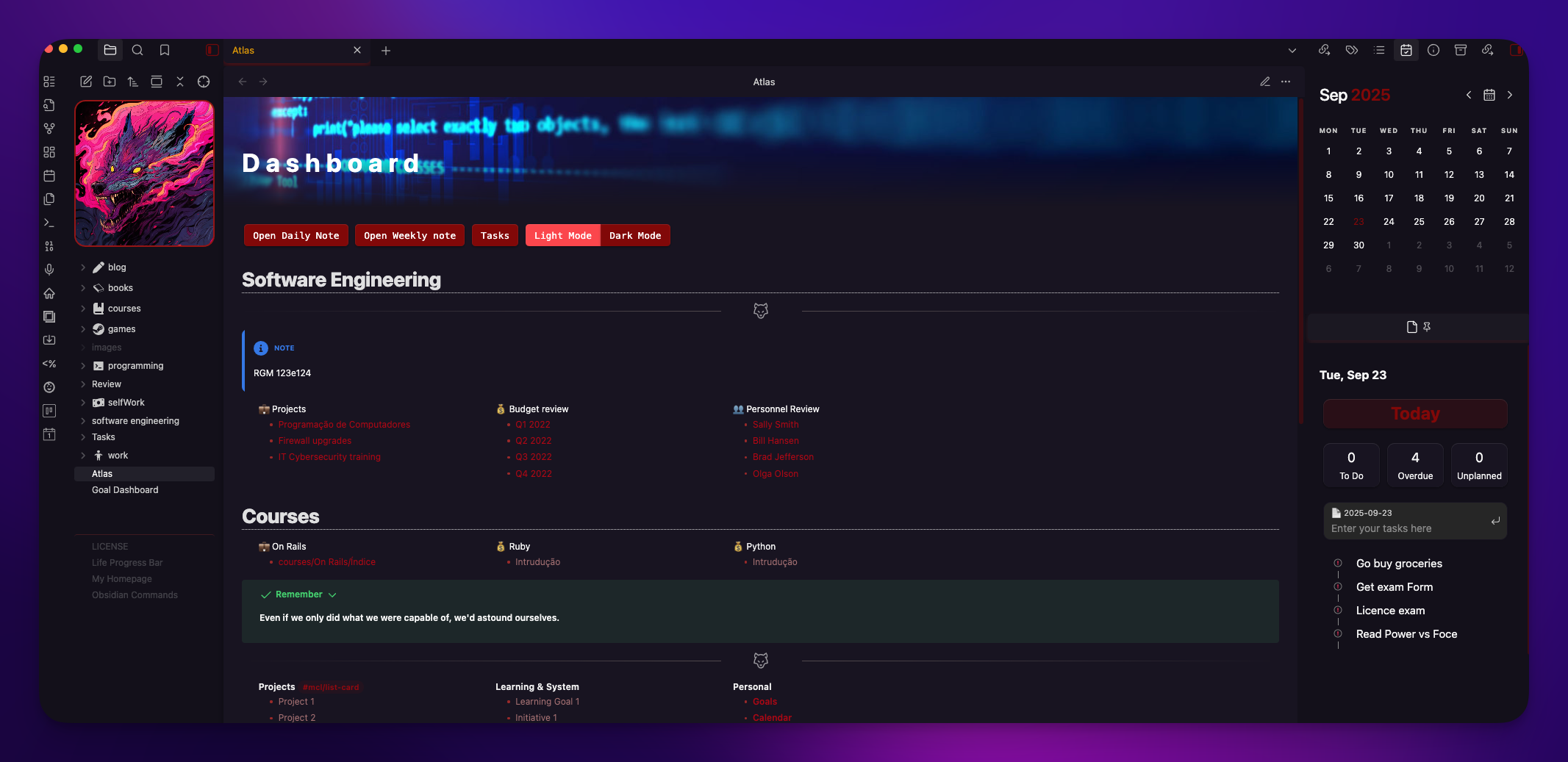Open the bookmarks pane icon

[165, 50]
